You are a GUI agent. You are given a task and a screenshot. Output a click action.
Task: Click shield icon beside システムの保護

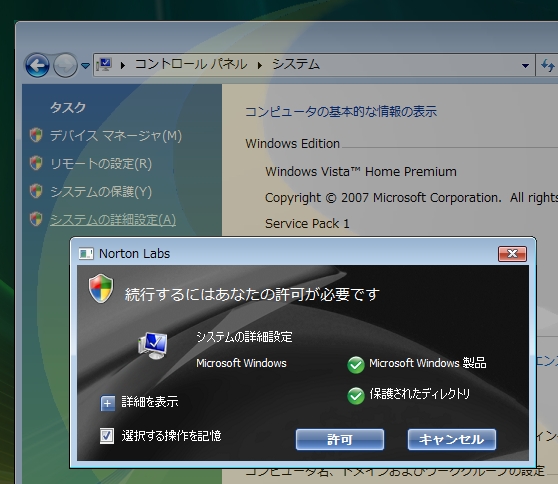pos(36,191)
